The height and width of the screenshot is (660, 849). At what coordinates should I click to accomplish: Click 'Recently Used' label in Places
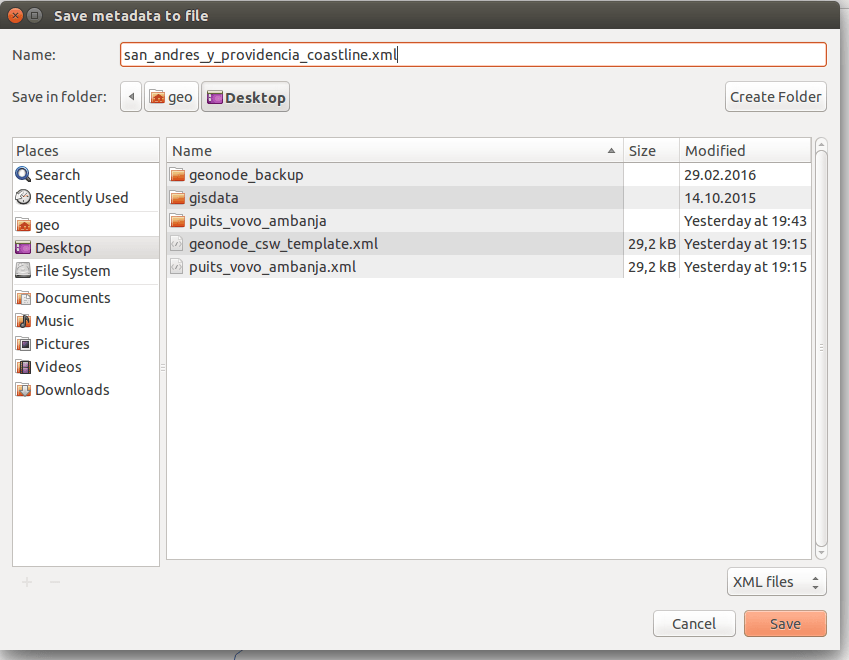[x=82, y=198]
